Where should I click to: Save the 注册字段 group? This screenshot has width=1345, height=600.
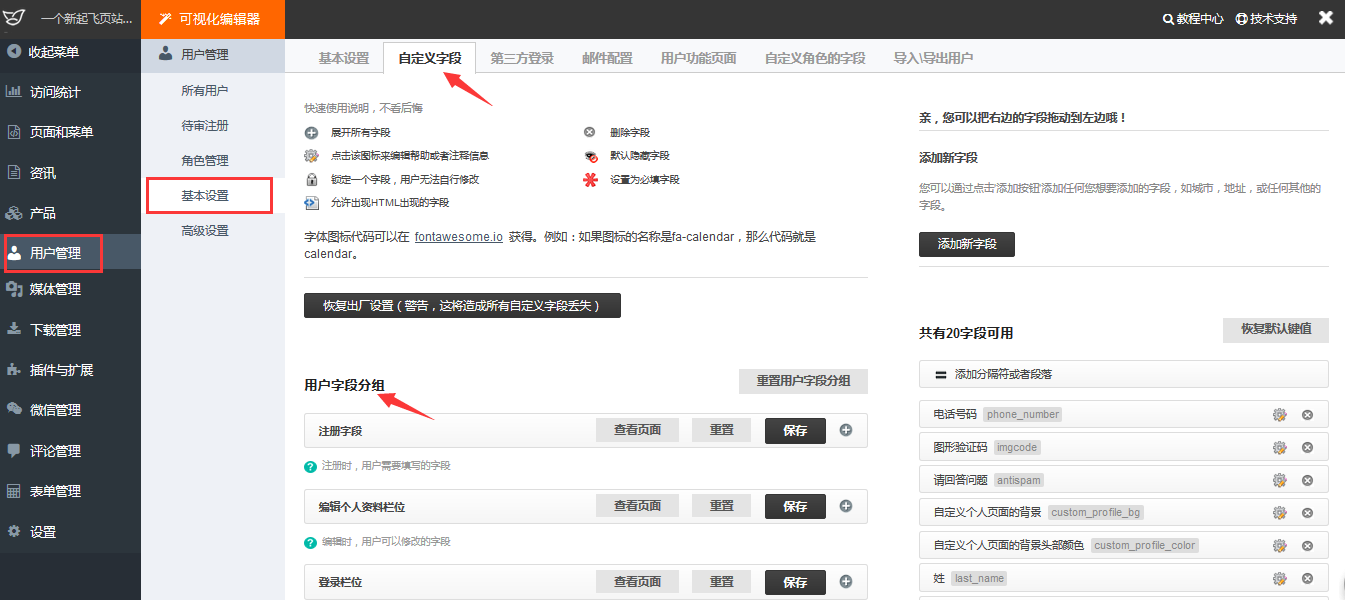click(x=795, y=431)
